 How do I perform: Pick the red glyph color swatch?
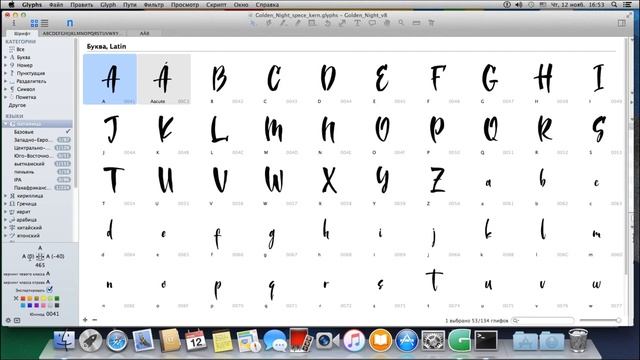click(23, 298)
